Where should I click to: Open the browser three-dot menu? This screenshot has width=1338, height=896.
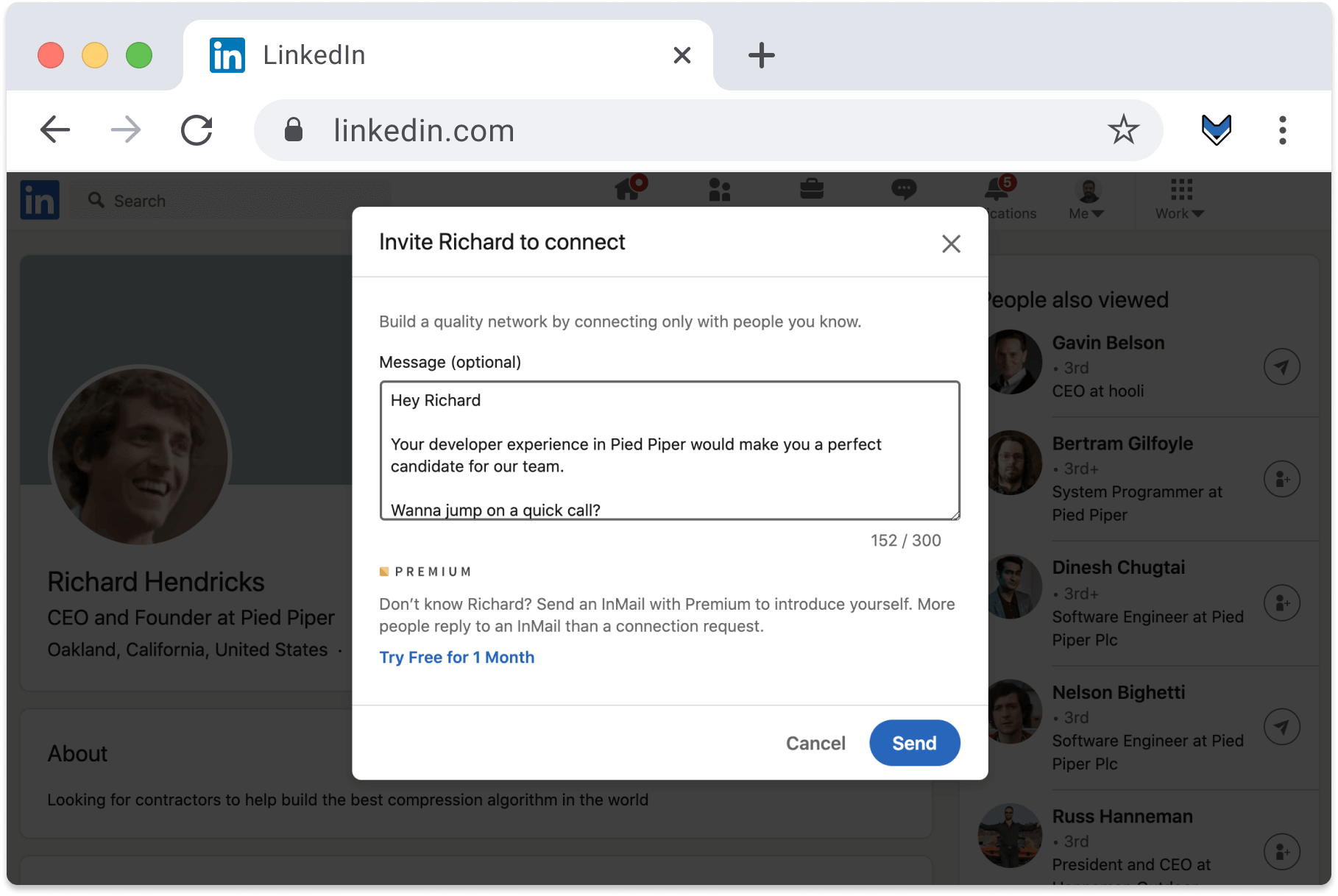click(1282, 130)
